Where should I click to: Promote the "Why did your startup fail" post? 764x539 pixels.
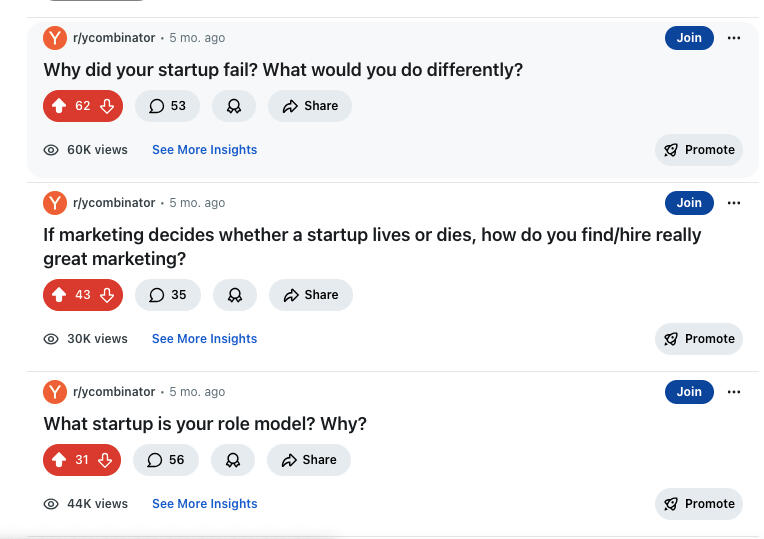699,150
